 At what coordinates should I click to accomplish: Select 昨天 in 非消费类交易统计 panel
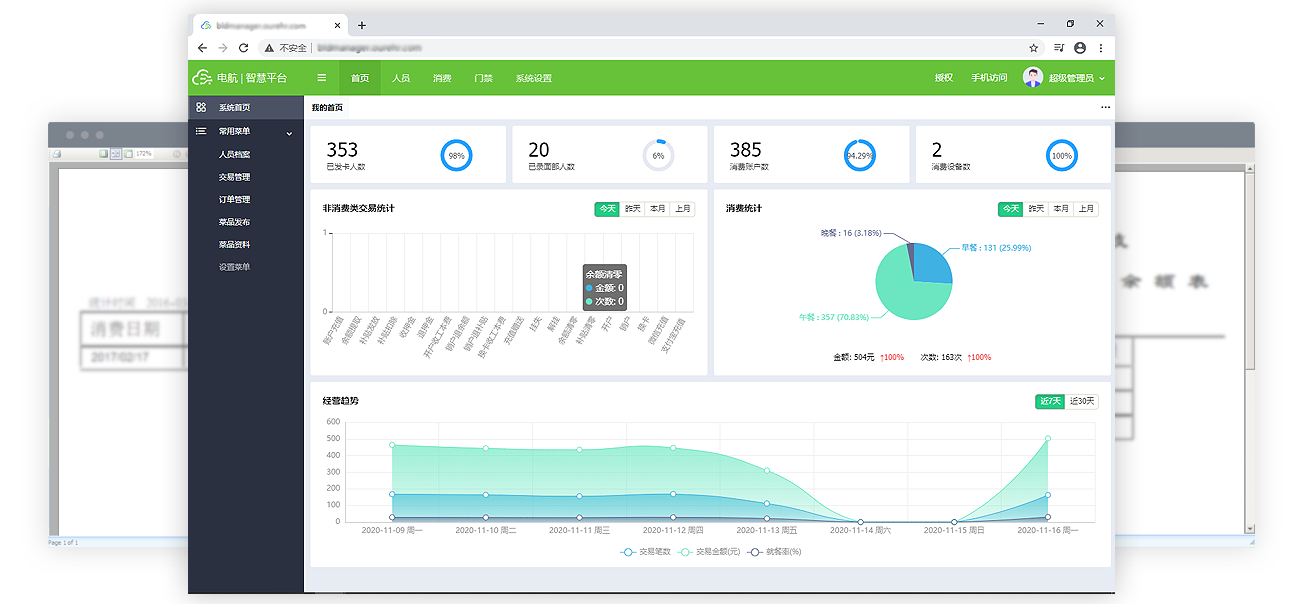[x=632, y=209]
